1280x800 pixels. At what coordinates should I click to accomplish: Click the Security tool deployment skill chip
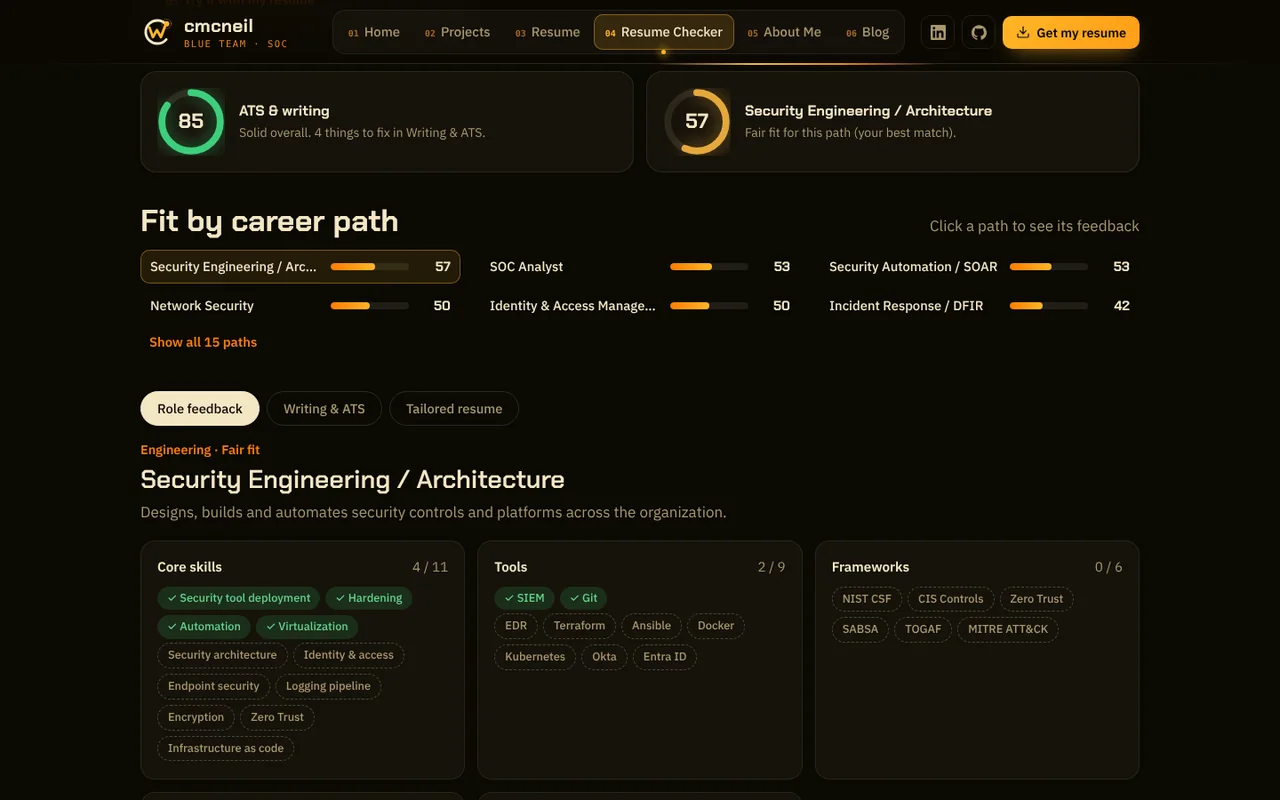[239, 598]
